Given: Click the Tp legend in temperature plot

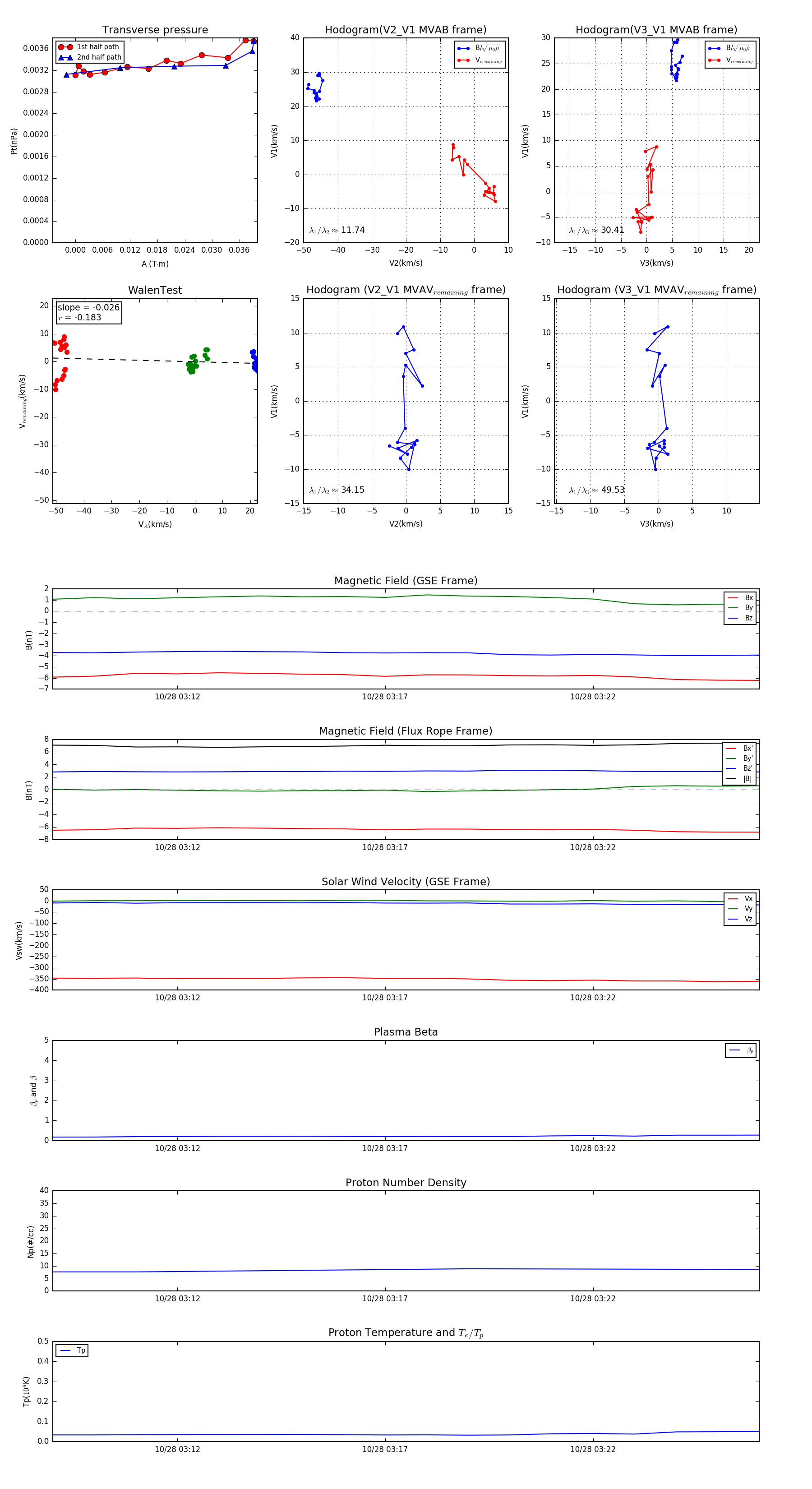Looking at the screenshot, I should [72, 1351].
